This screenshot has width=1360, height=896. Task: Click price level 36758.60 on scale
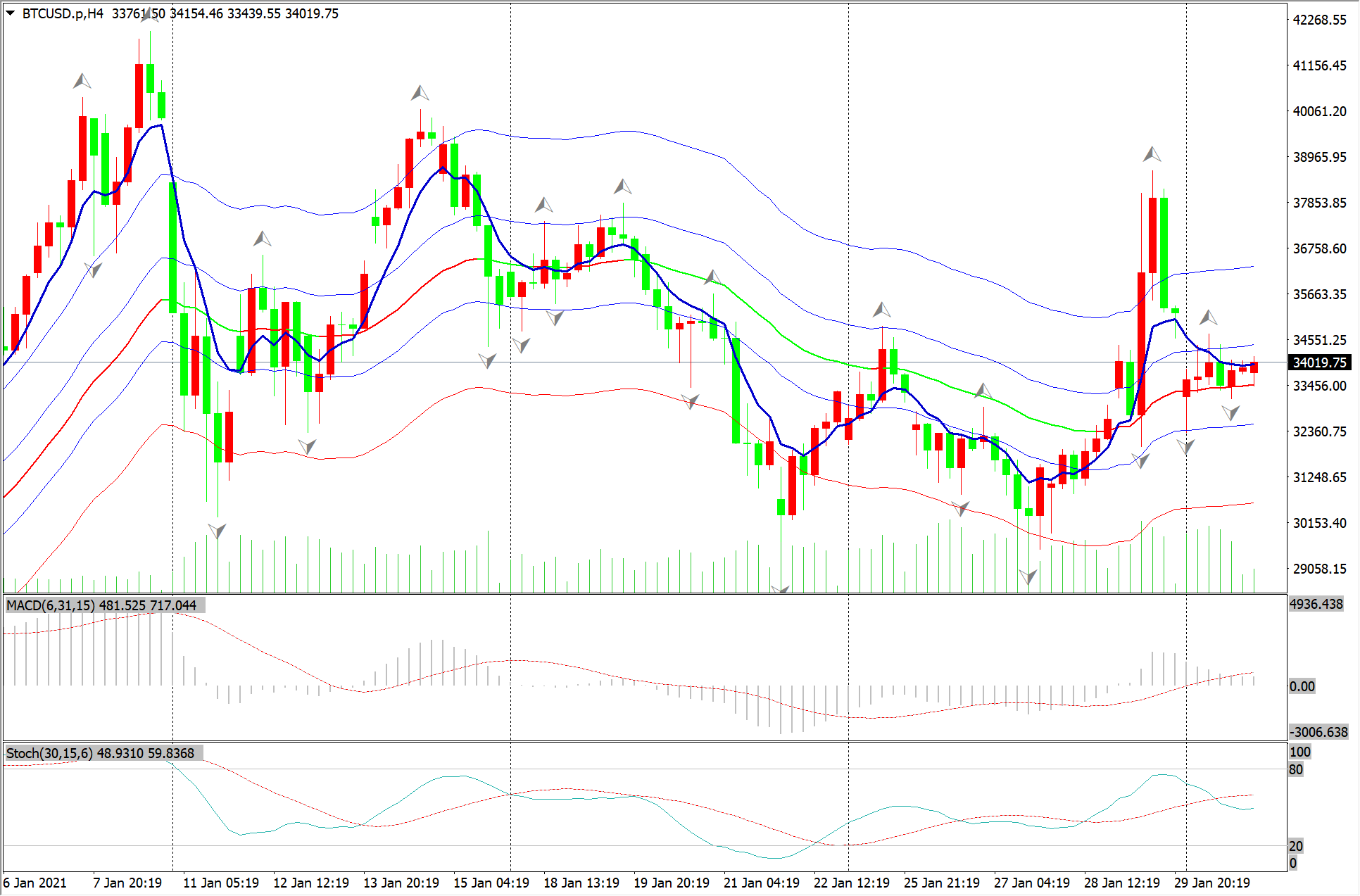point(1320,248)
